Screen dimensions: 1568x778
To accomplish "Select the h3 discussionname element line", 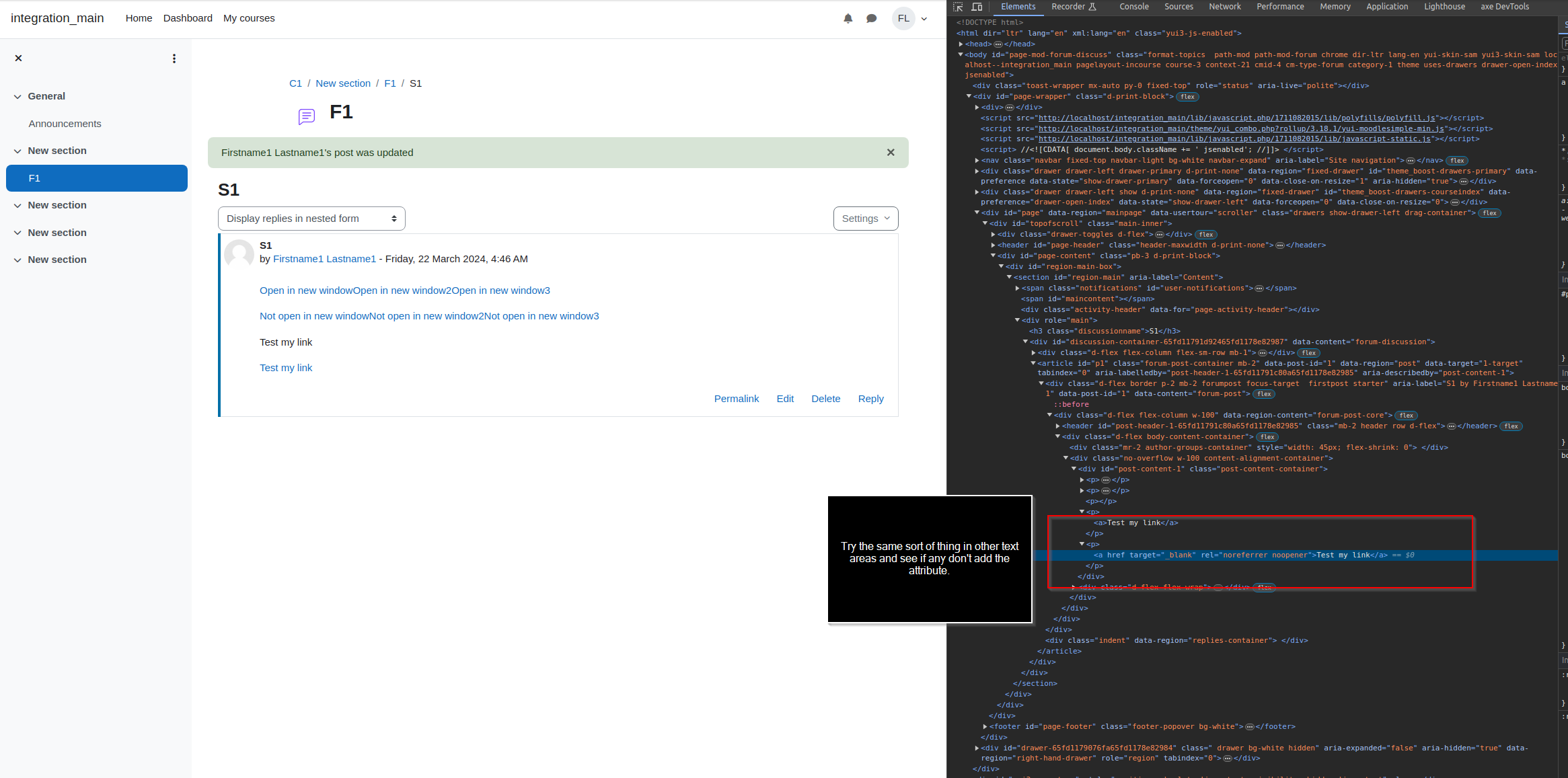I will click(x=1105, y=332).
